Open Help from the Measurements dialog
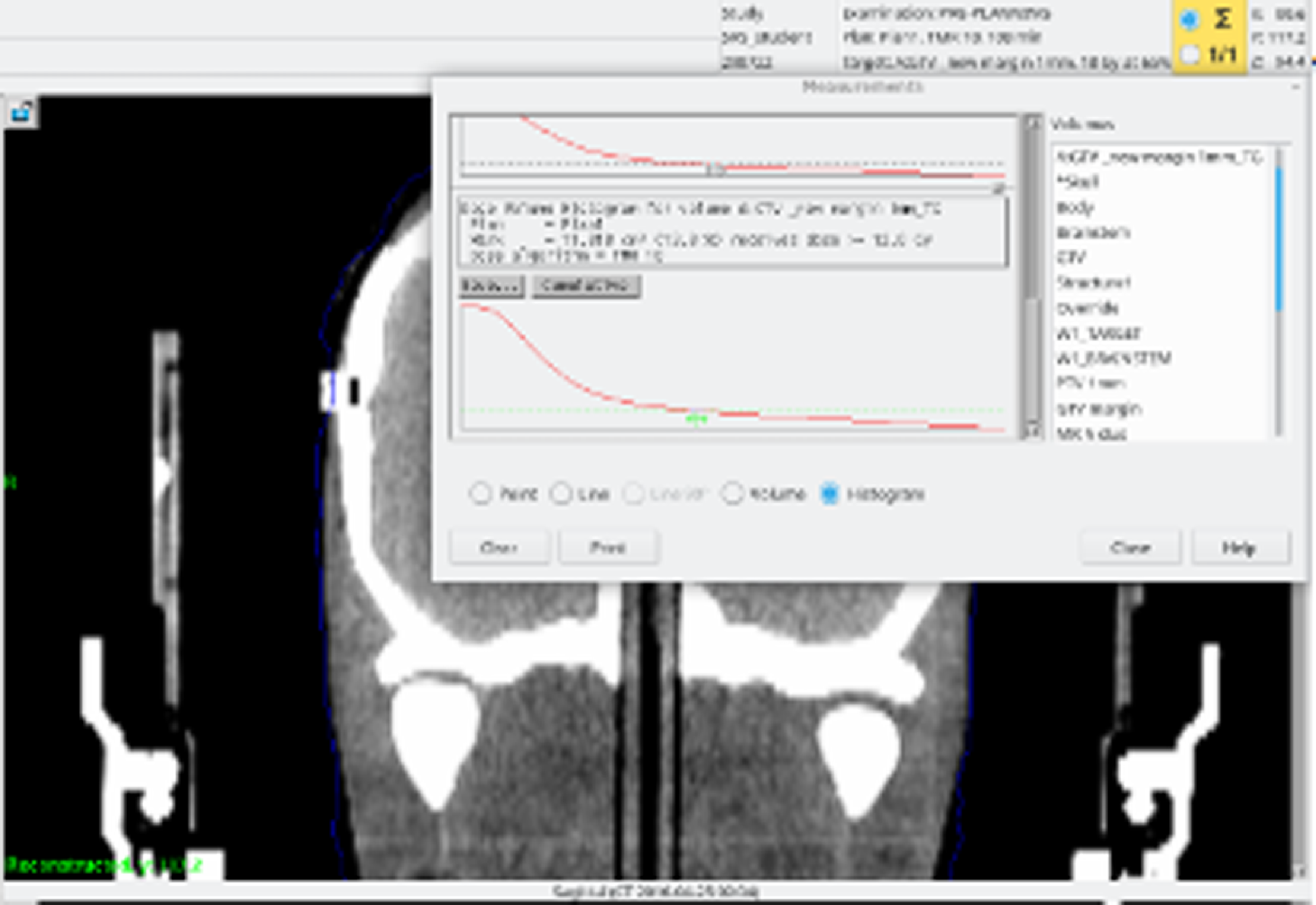The height and width of the screenshot is (905, 1316). [1240, 547]
